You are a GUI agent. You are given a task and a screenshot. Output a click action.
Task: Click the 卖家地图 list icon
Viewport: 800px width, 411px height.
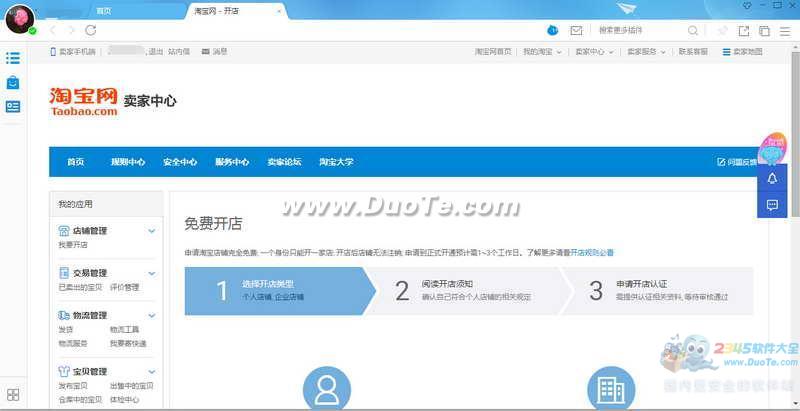tap(727, 52)
